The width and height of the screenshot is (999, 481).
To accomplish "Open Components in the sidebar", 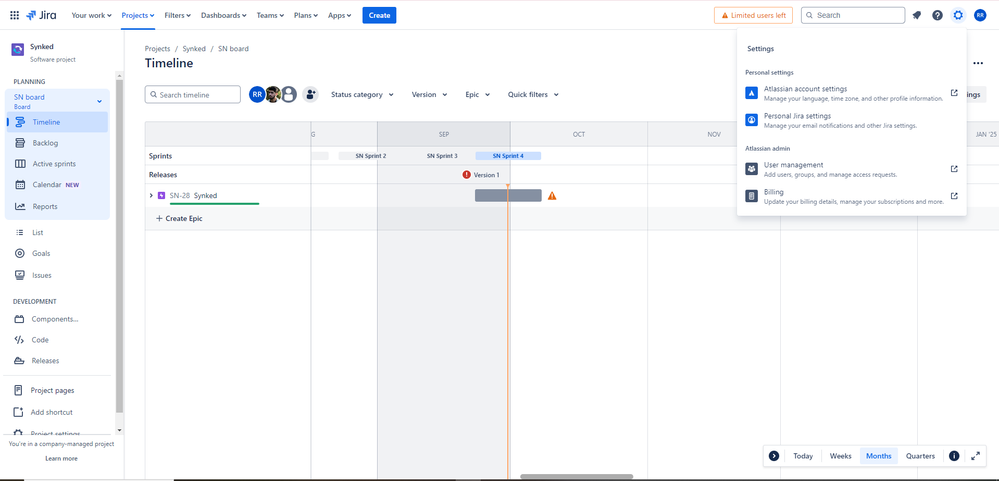I will pyautogui.click(x=57, y=319).
